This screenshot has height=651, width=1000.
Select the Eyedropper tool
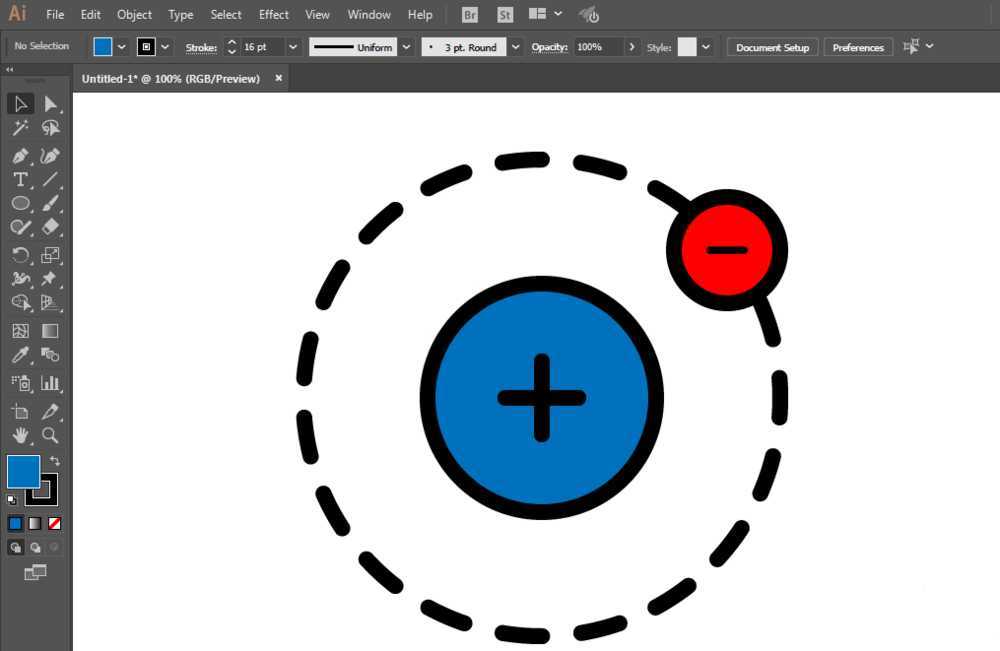[x=20, y=355]
